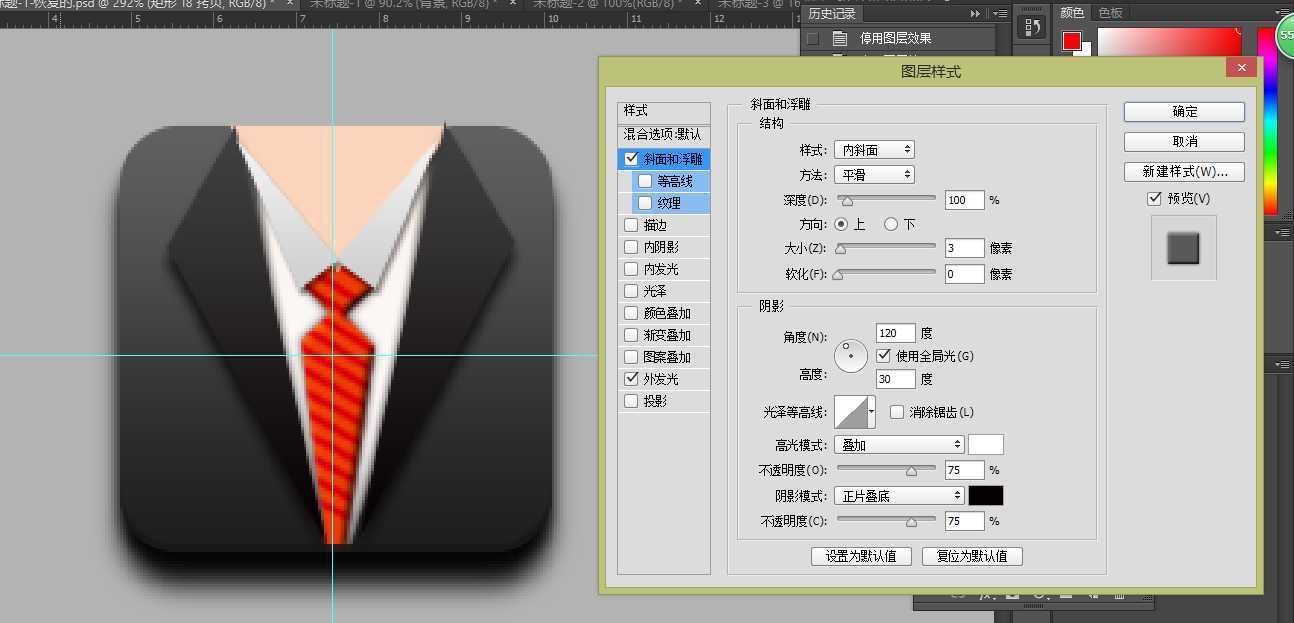Enable the 纹理 checkbox
Viewport: 1294px width, 623px height.
tap(645, 203)
